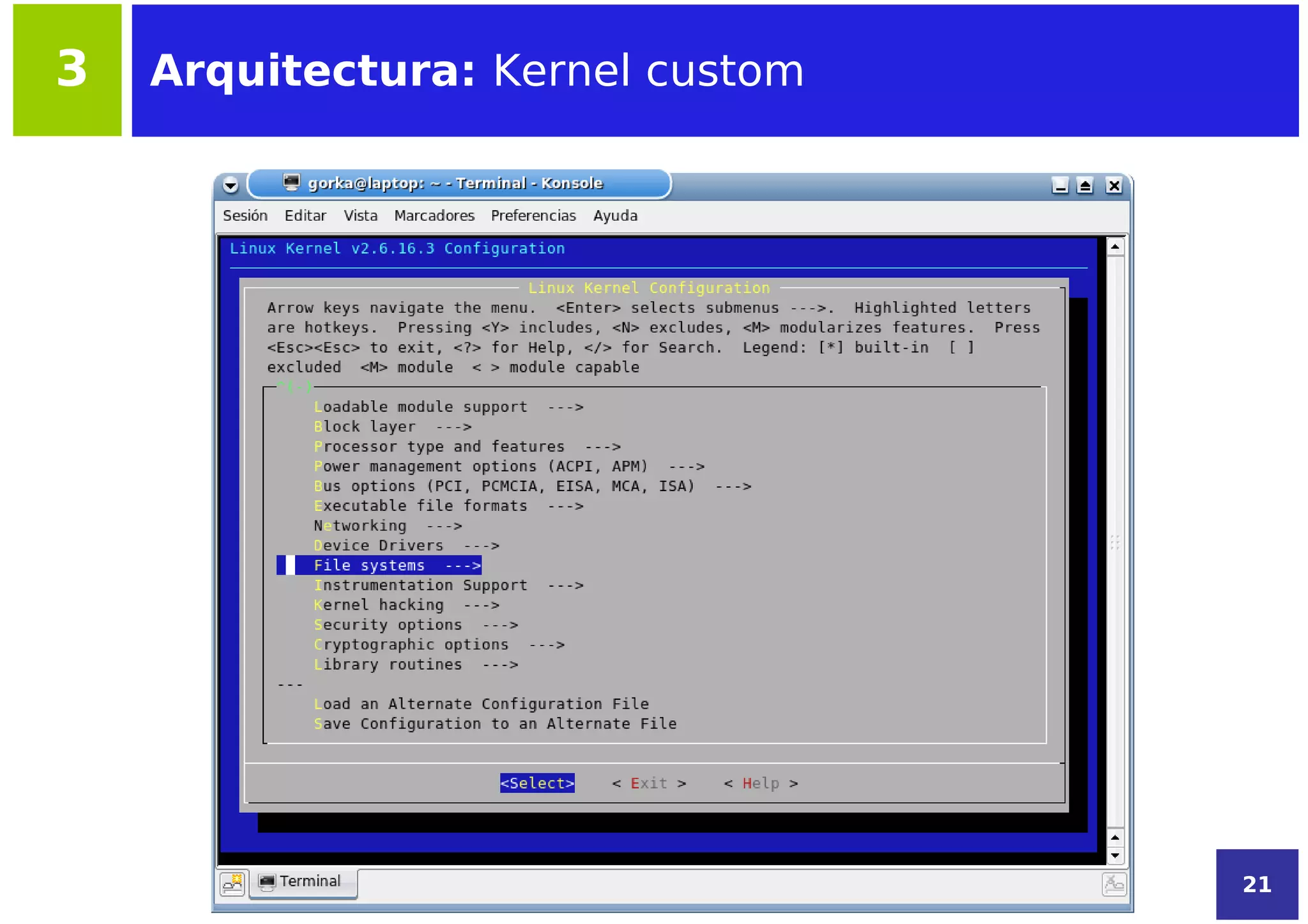Expand Bus options submenu

coord(532,486)
